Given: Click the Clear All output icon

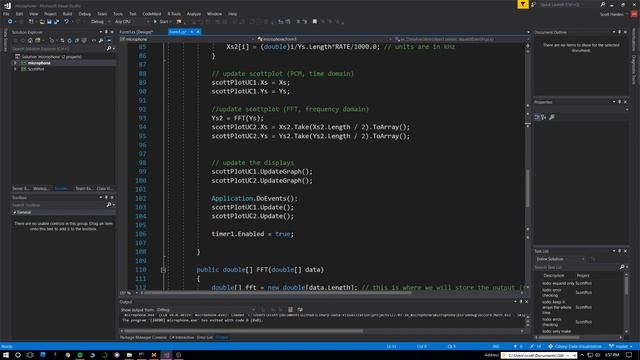Looking at the screenshot, I should (x=290, y=310).
